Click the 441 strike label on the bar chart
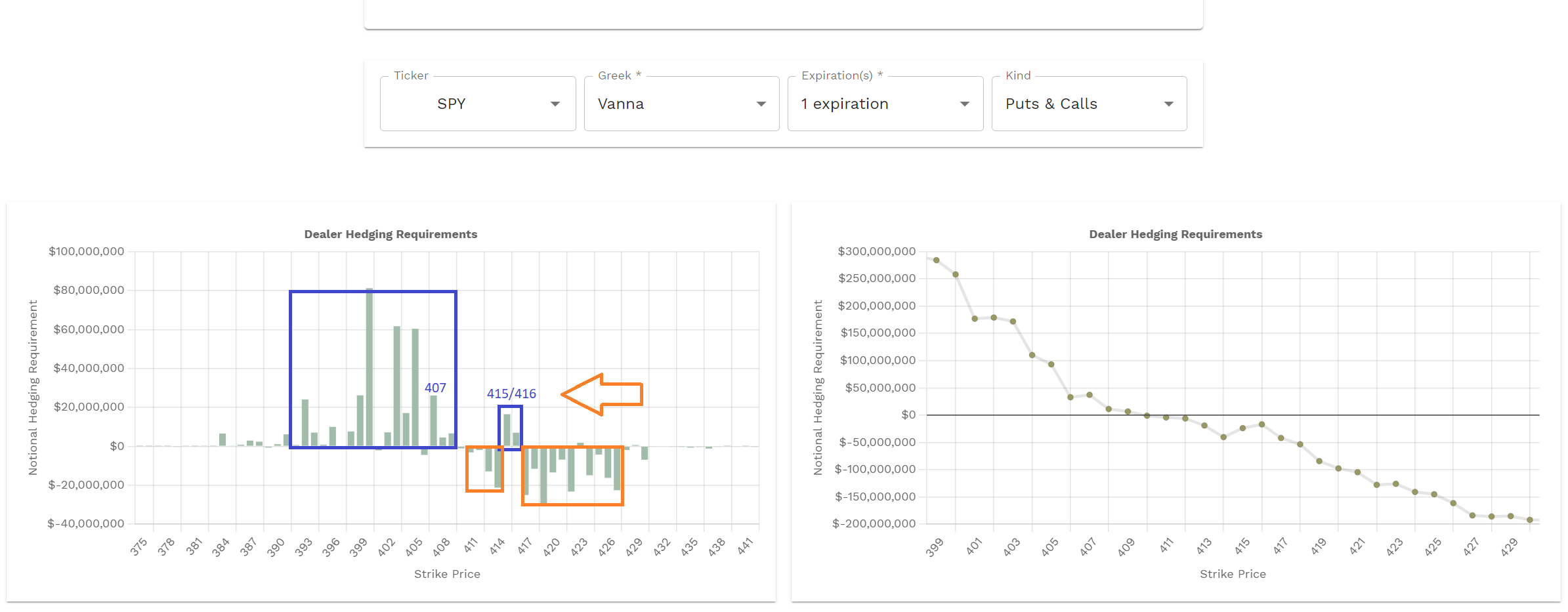1568x612 pixels. click(745, 547)
